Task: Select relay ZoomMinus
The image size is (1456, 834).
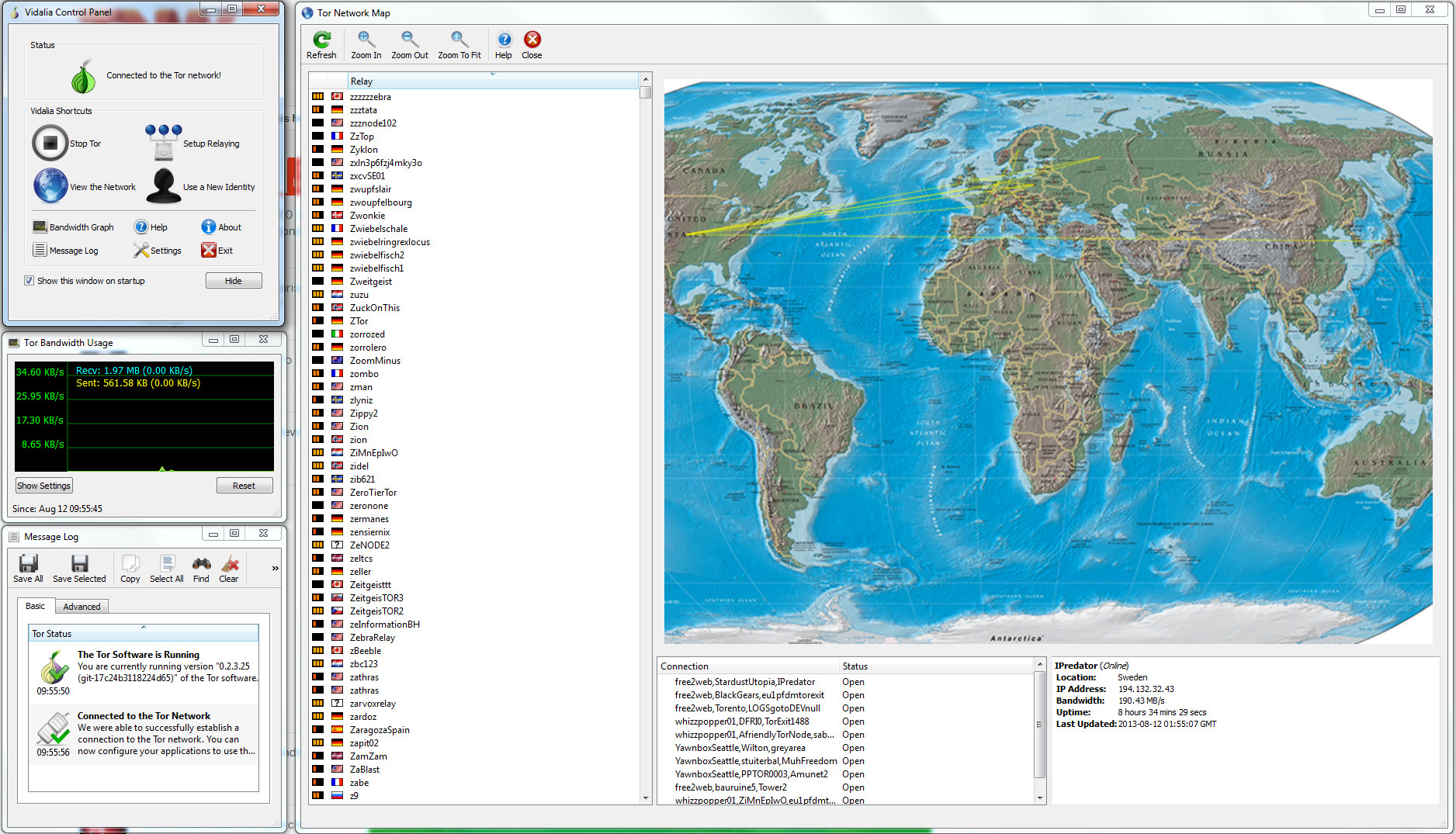Action: [x=475, y=361]
